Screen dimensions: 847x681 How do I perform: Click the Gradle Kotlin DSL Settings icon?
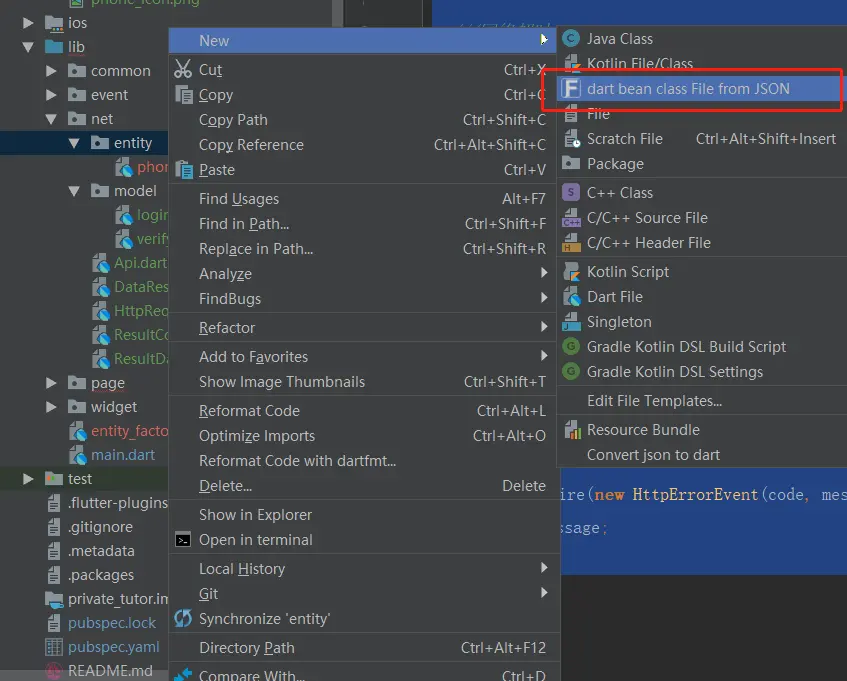point(571,371)
